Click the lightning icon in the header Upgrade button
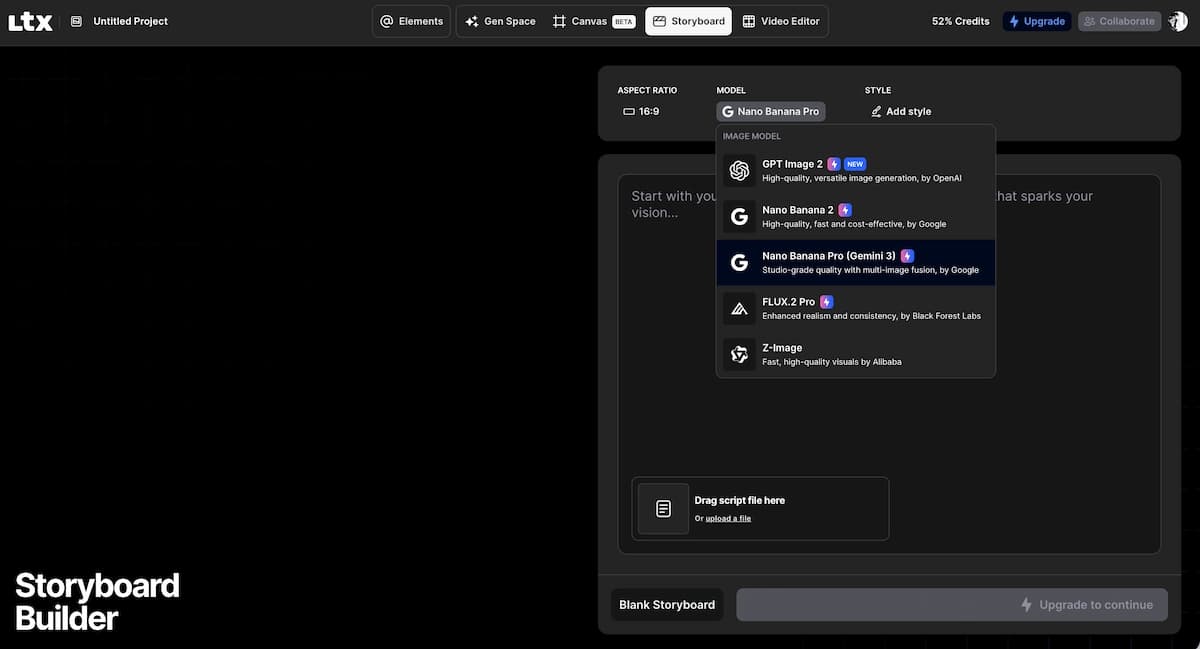Viewport: 1200px width, 649px height. point(1014,21)
